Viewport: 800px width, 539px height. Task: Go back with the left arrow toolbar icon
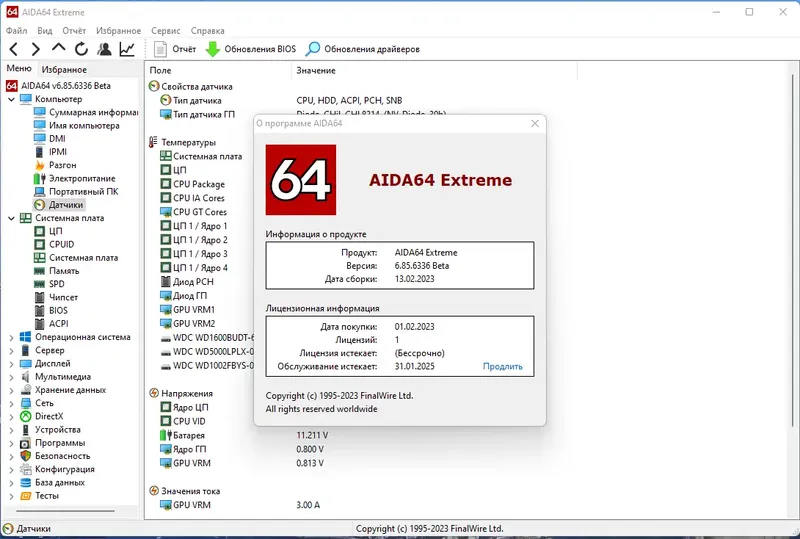point(14,49)
